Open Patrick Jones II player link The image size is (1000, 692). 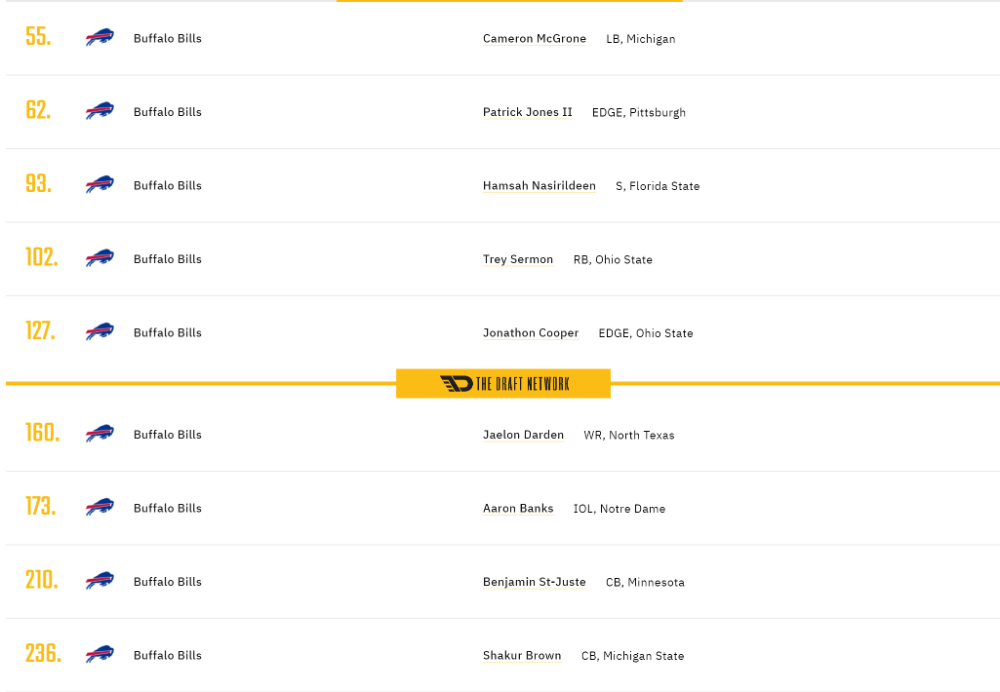[x=527, y=112]
